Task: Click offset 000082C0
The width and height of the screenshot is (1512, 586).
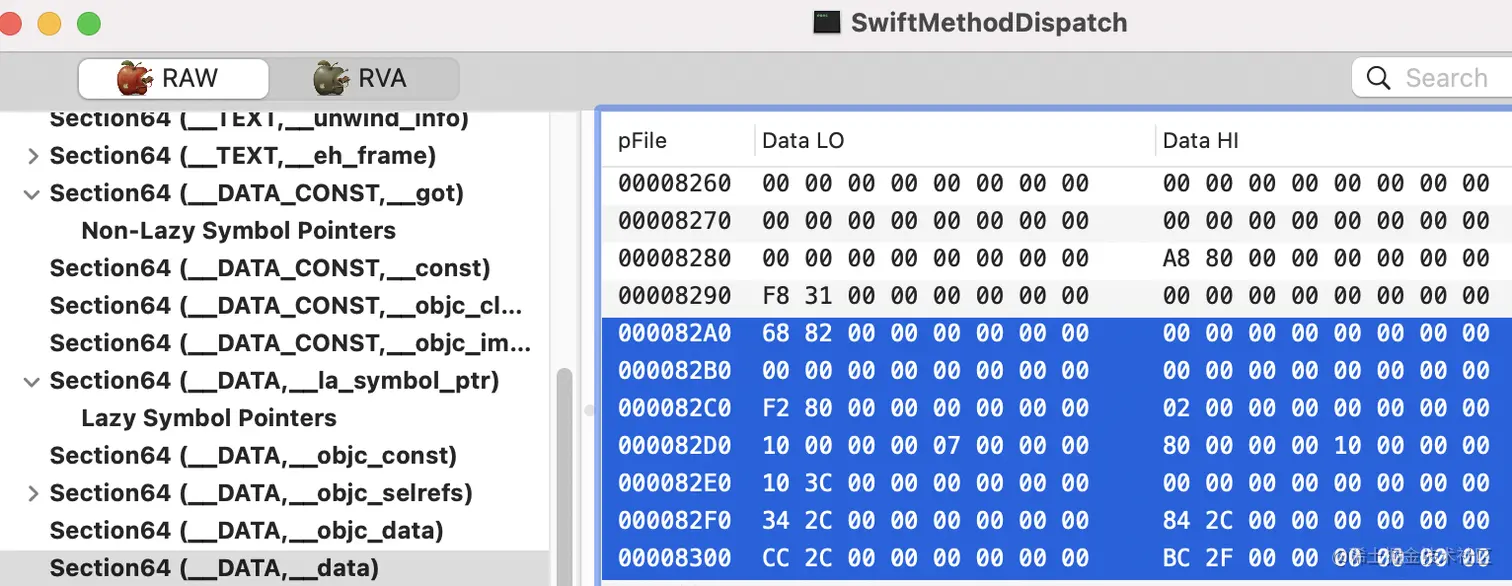Action: point(675,409)
